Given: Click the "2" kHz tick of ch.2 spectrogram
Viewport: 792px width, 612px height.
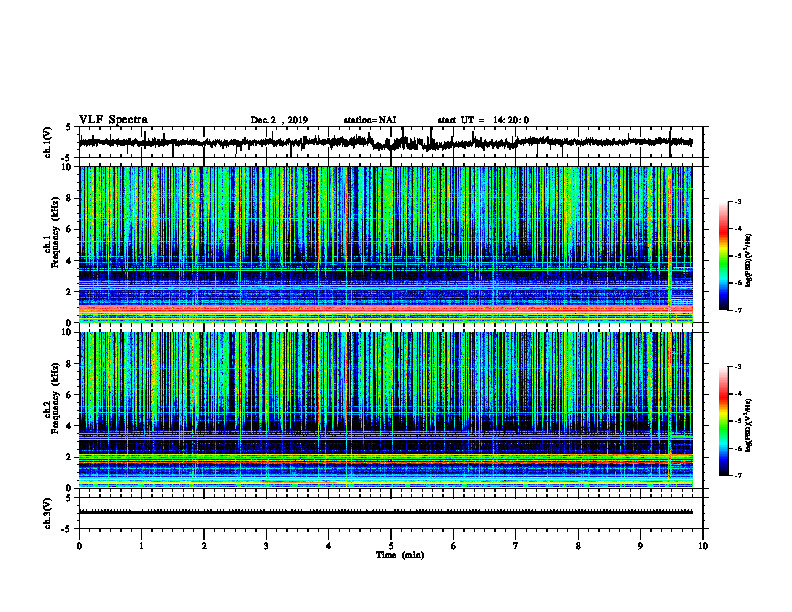Looking at the screenshot, I should tap(70, 457).
